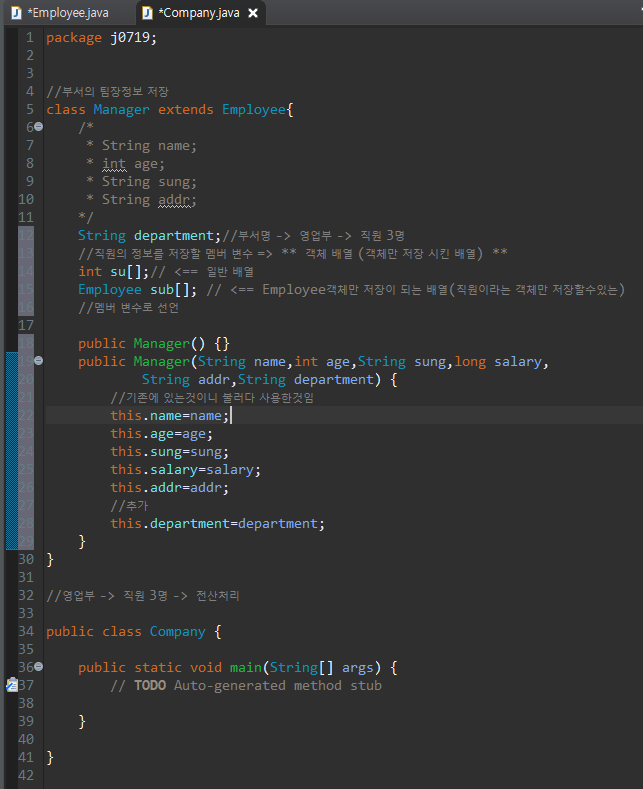Click line number 17 in the gutter
The height and width of the screenshot is (789, 643).
click(x=26, y=326)
